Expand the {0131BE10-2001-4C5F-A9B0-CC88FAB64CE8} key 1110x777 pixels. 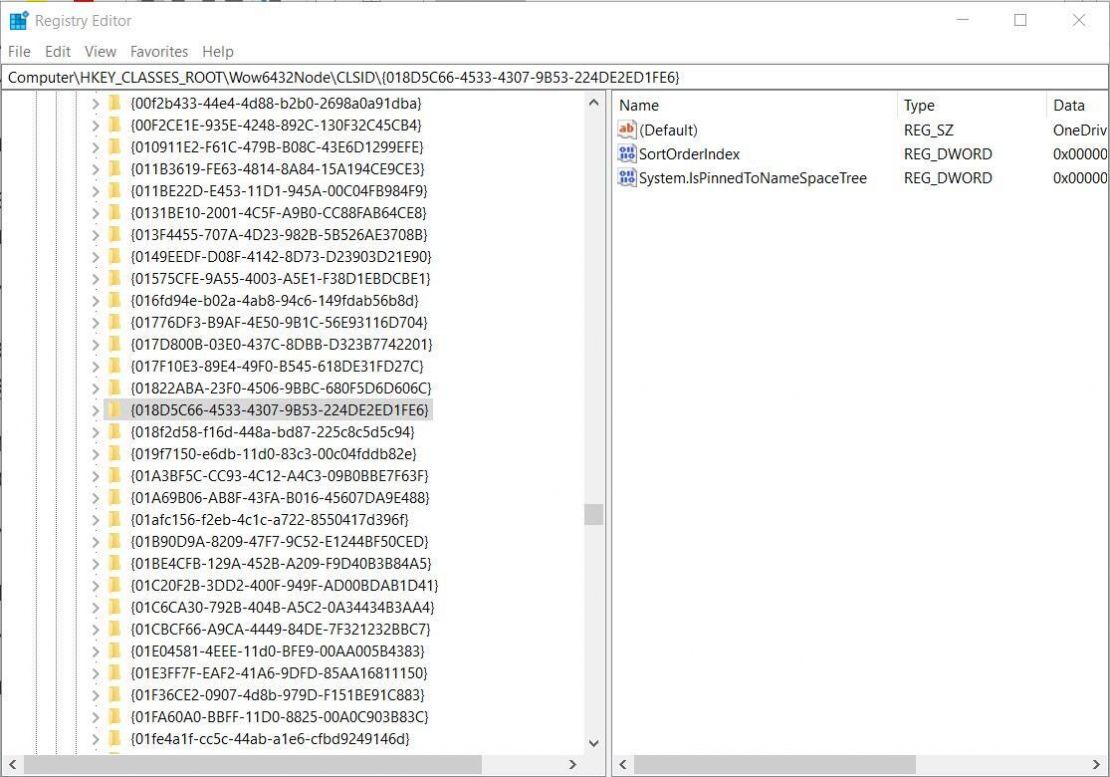96,212
